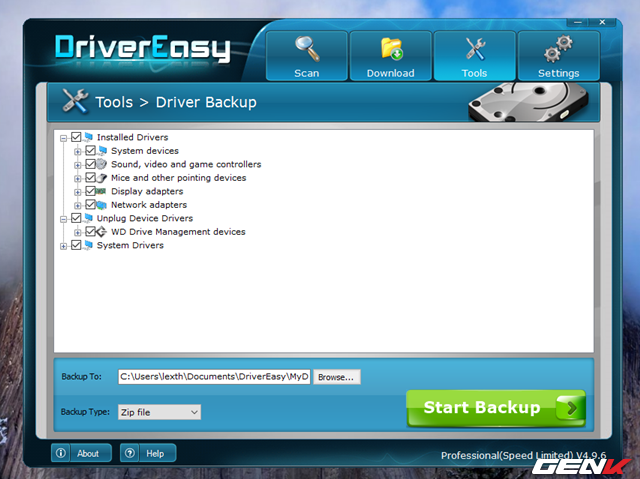This screenshot has height=479, width=640.
Task: Click the WD Drive Management devices icon
Action: (x=102, y=232)
